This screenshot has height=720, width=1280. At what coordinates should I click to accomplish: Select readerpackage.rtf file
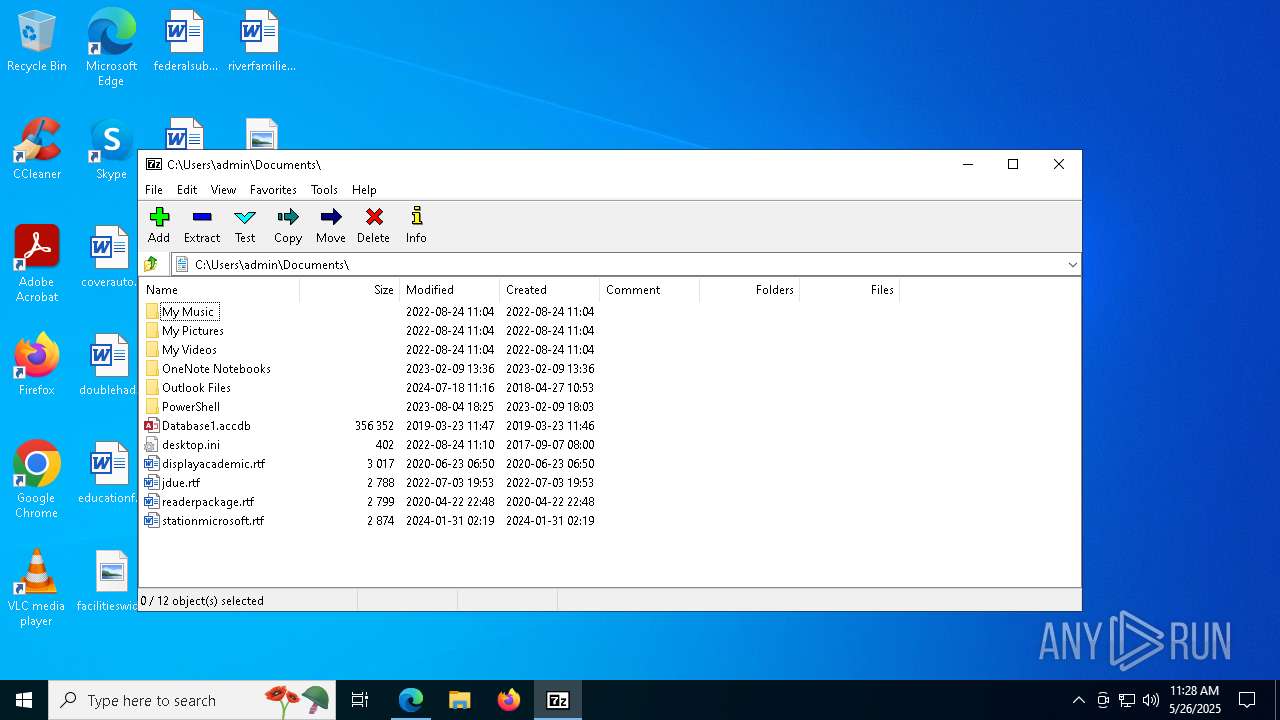point(208,502)
